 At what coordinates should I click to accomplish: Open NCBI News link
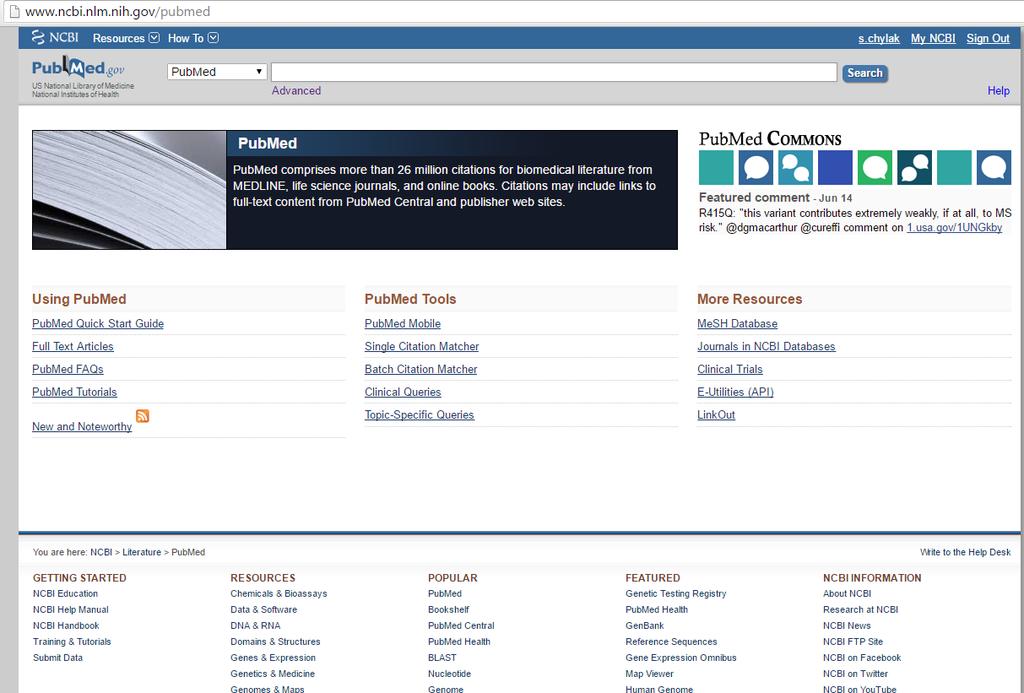tap(847, 626)
